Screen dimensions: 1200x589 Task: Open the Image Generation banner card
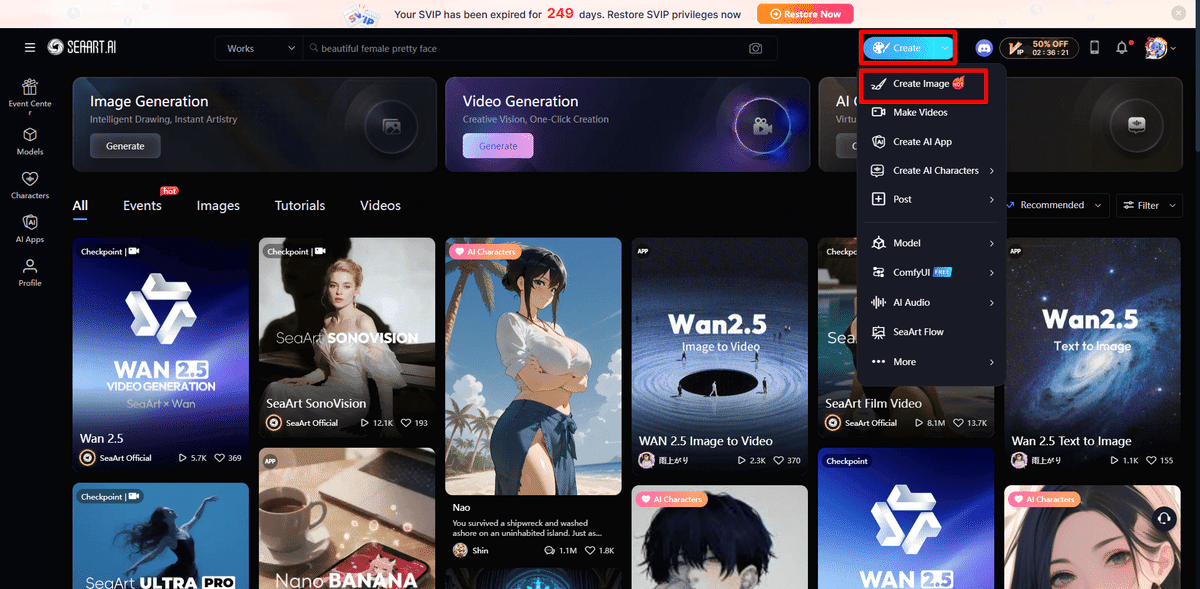tap(253, 124)
